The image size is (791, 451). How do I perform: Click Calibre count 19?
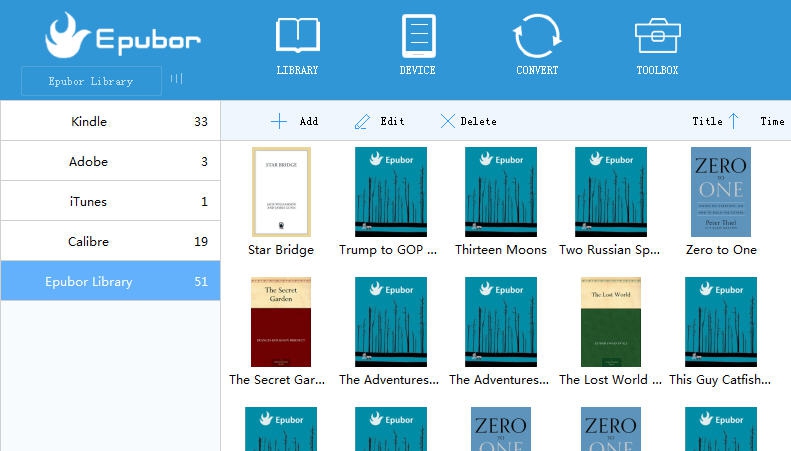pyautogui.click(x=201, y=242)
